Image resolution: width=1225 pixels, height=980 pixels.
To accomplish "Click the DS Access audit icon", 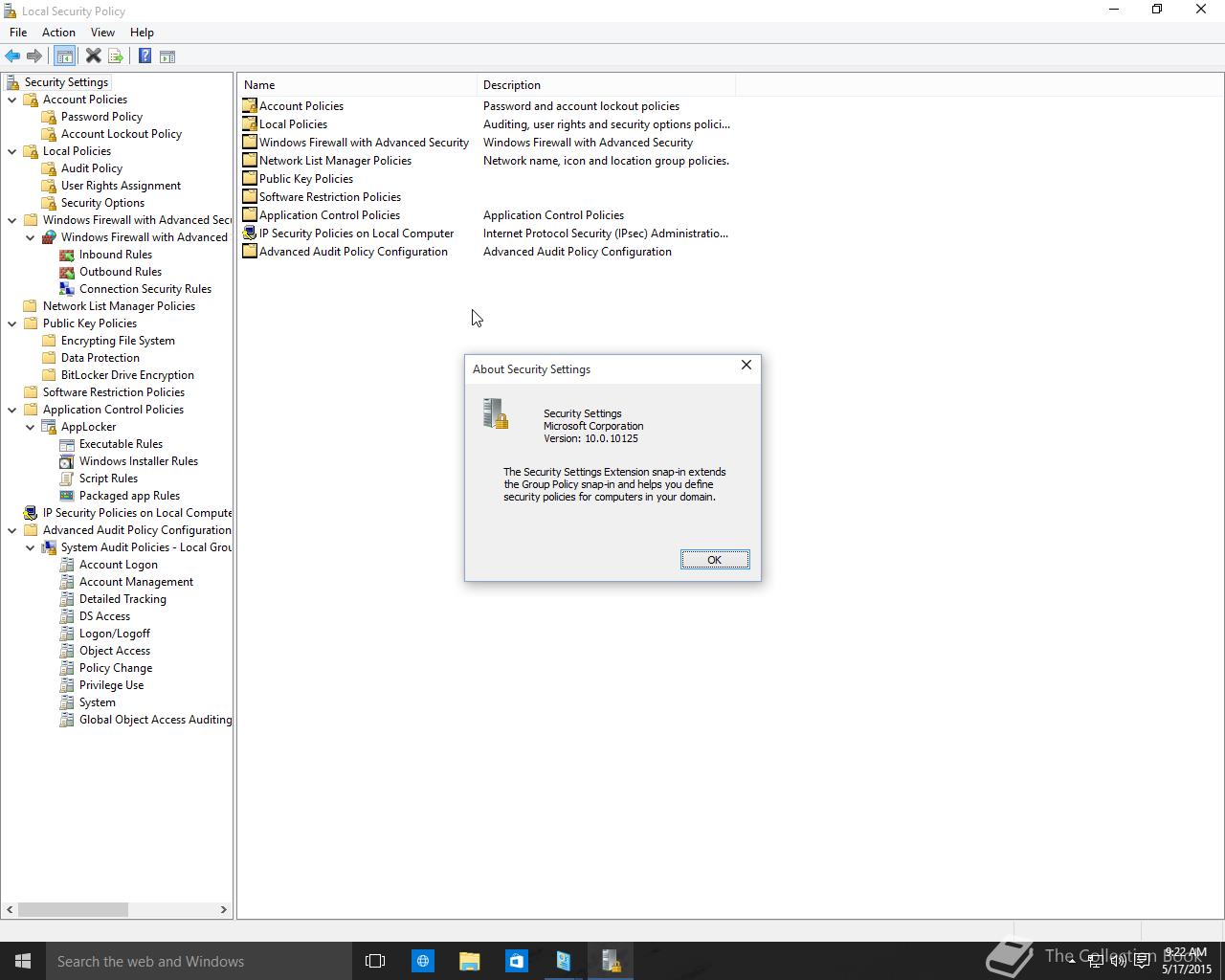I will [x=67, y=616].
